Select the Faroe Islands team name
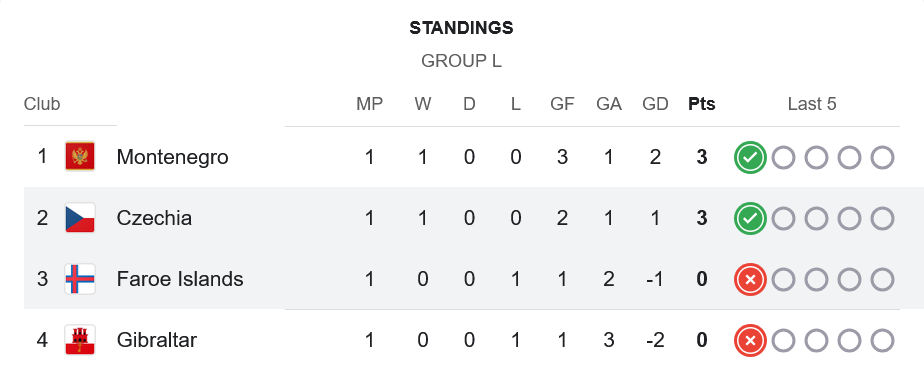Screen dimensions: 924x387 [180, 279]
